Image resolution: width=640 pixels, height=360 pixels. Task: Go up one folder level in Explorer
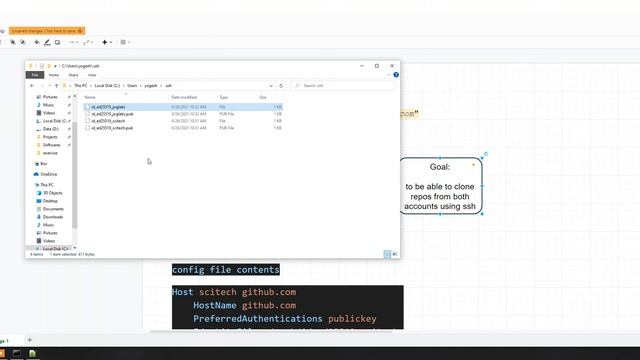click(56, 86)
